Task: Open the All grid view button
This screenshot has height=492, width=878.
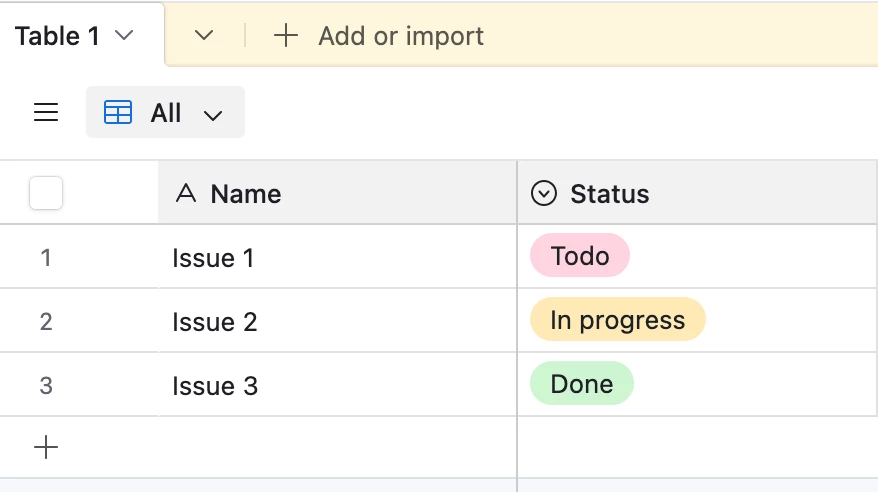Action: [x=165, y=113]
